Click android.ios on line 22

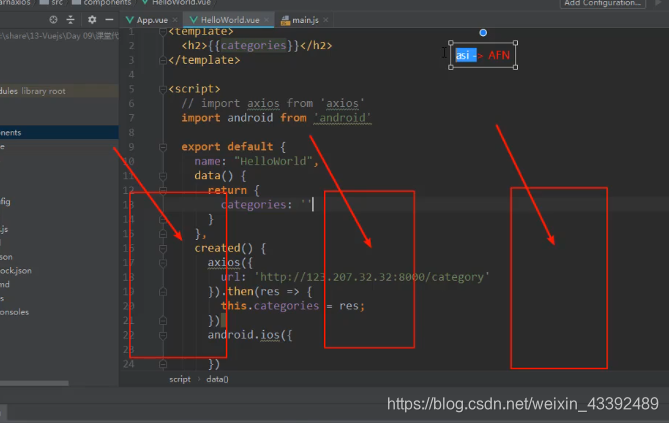coord(244,335)
